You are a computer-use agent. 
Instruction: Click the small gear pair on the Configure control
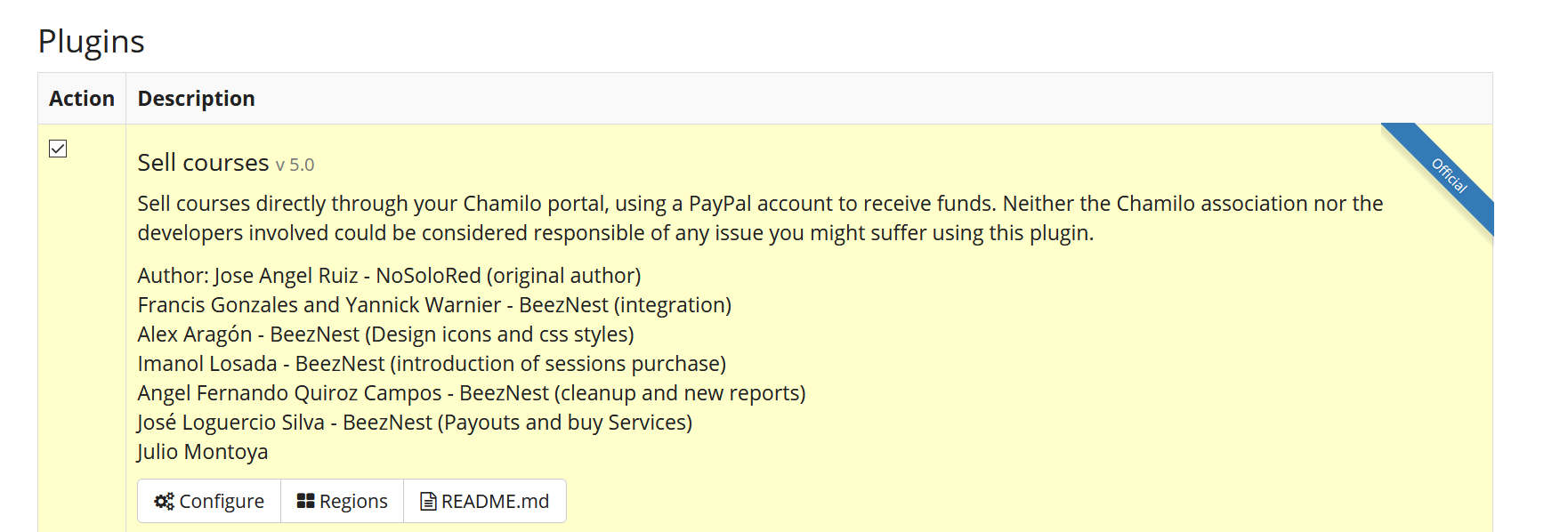point(163,501)
